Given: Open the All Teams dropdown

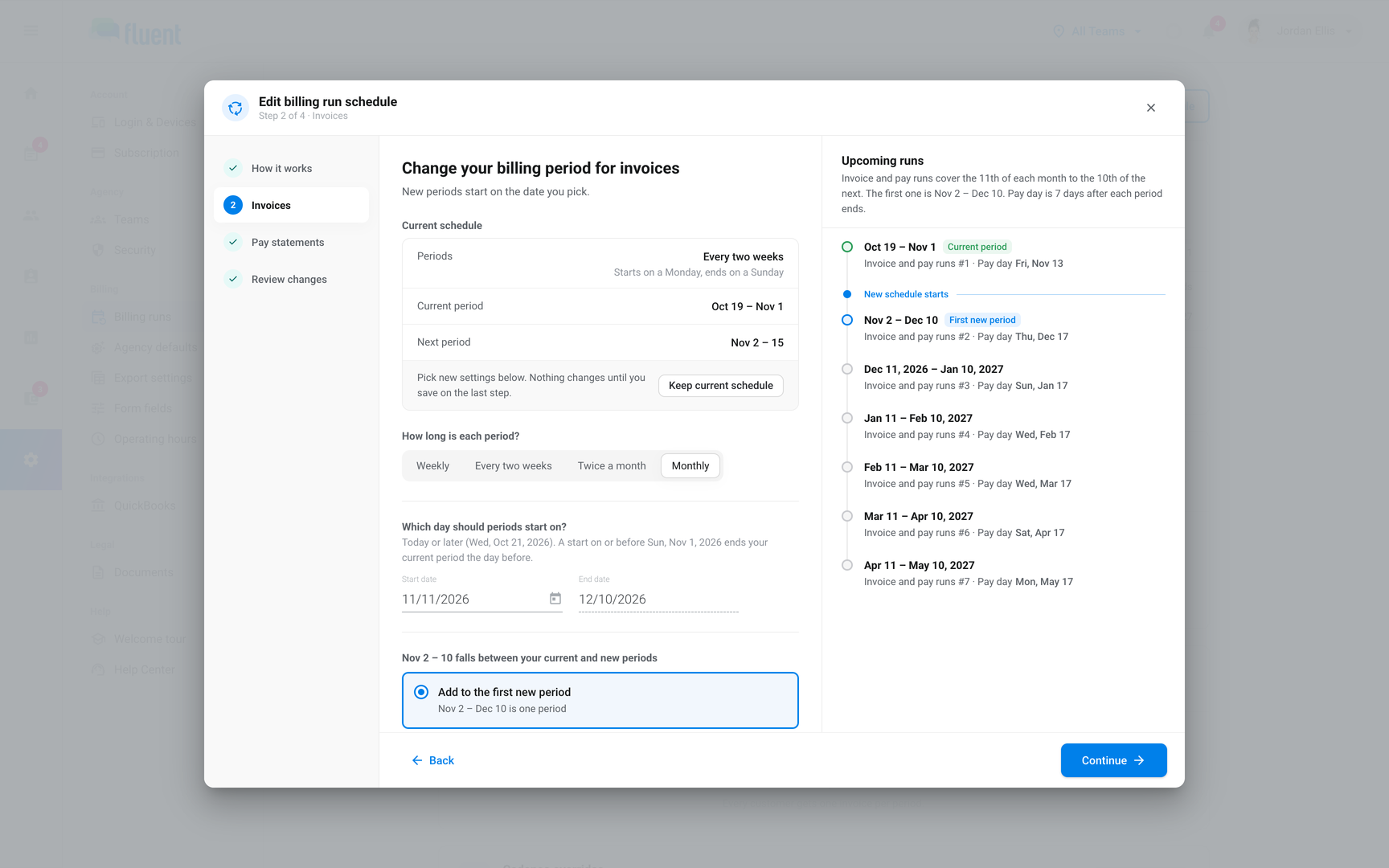Looking at the screenshot, I should point(1097,31).
